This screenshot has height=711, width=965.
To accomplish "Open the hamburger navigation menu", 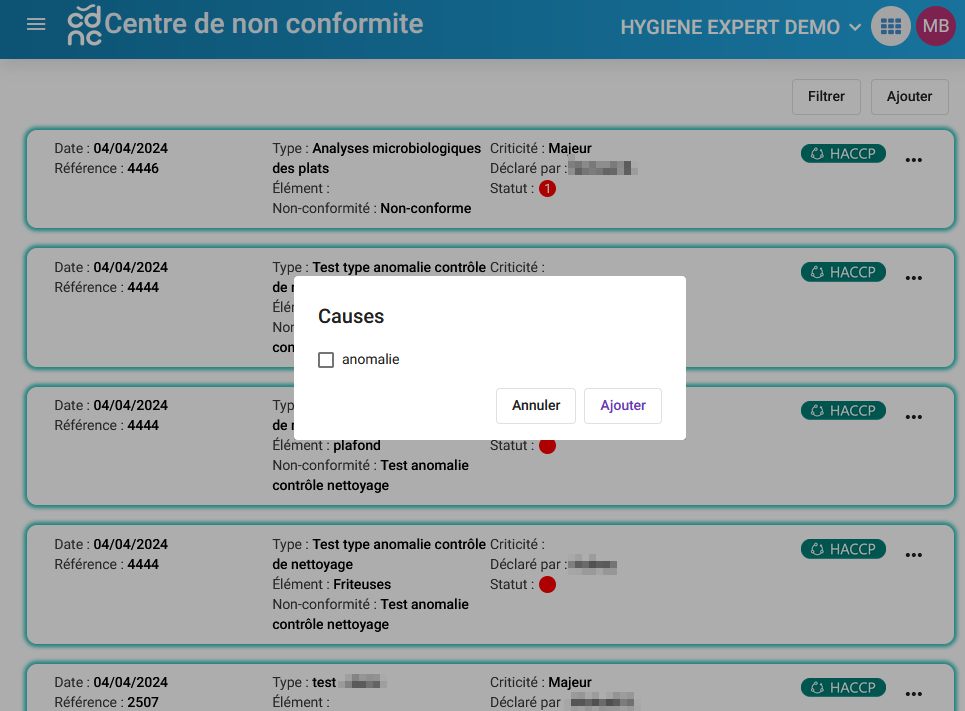I will pyautogui.click(x=36, y=25).
